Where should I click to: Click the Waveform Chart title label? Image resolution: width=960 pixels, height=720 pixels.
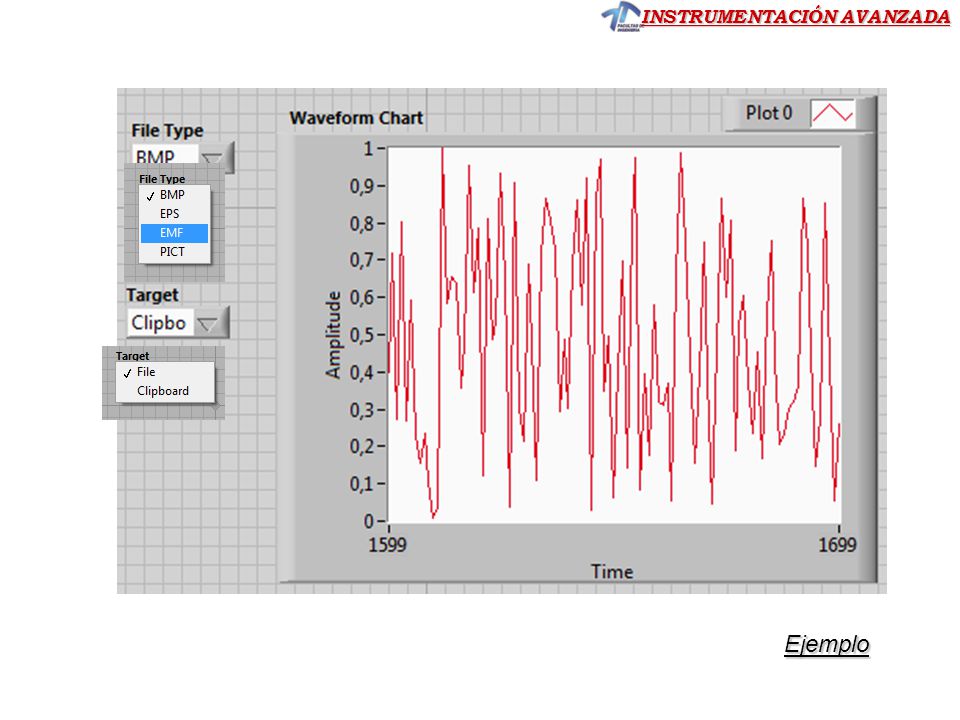coord(356,118)
